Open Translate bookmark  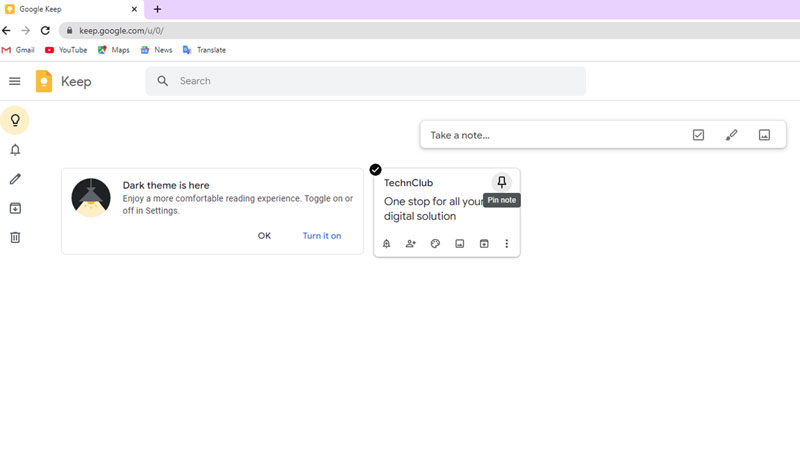click(x=205, y=50)
